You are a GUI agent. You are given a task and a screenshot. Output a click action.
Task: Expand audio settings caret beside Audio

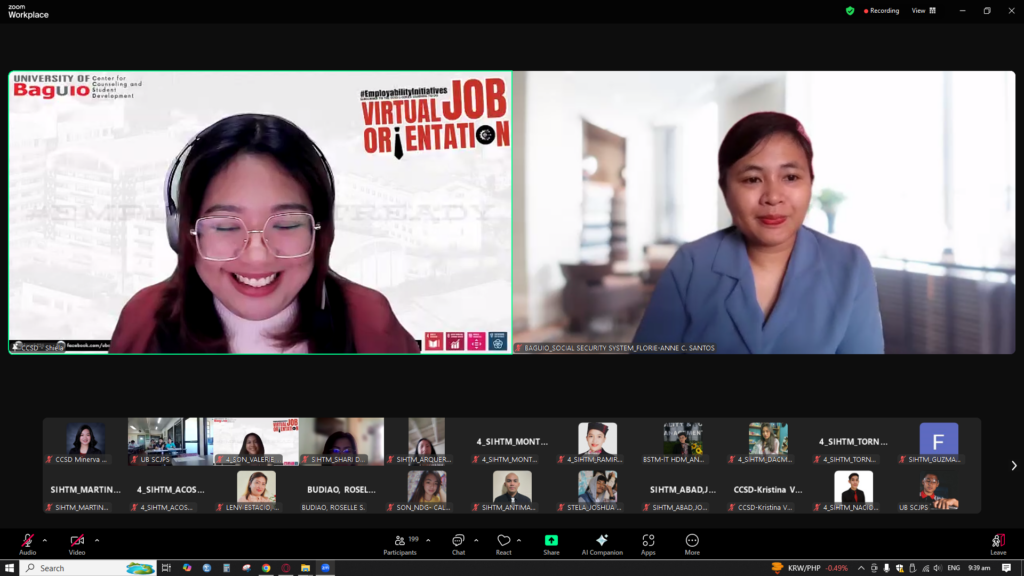pyautogui.click(x=45, y=540)
